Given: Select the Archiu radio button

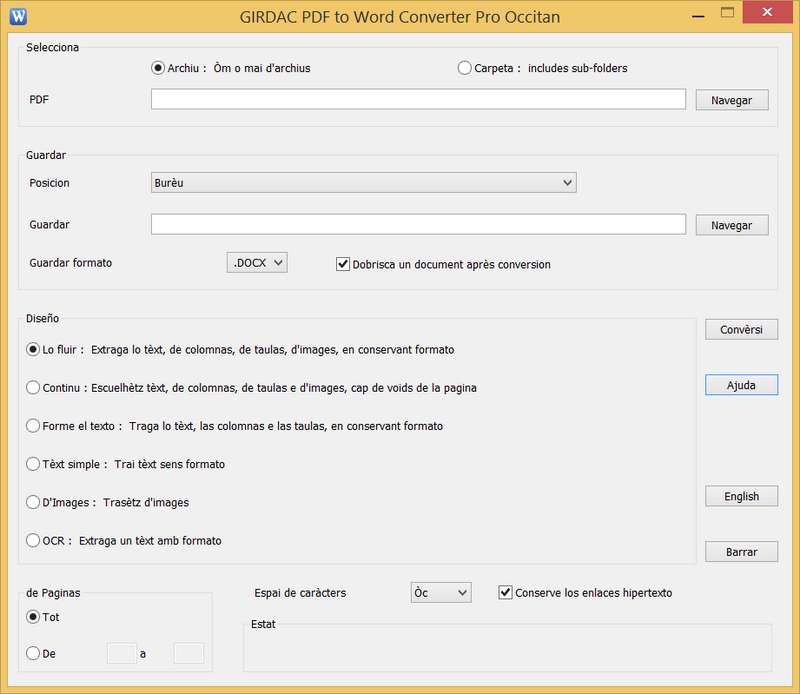Looking at the screenshot, I should (158, 68).
